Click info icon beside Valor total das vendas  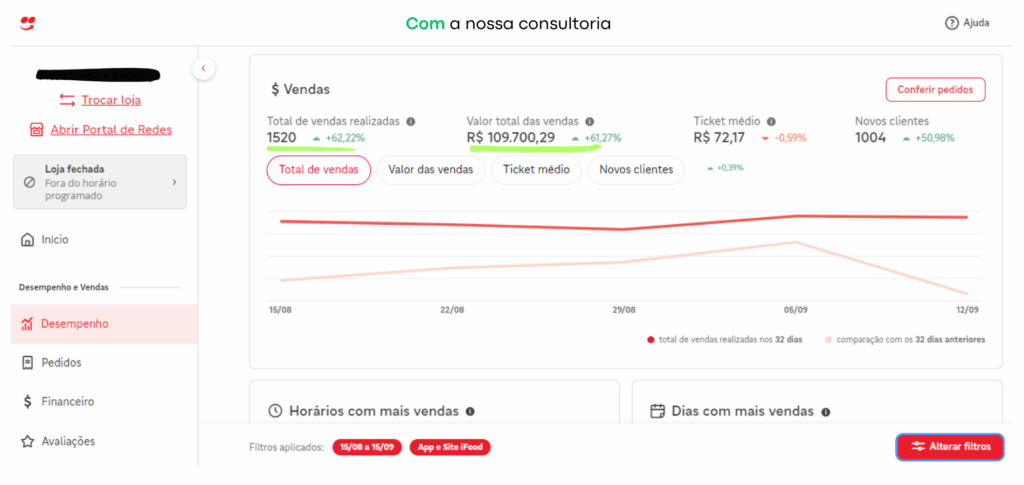point(589,121)
